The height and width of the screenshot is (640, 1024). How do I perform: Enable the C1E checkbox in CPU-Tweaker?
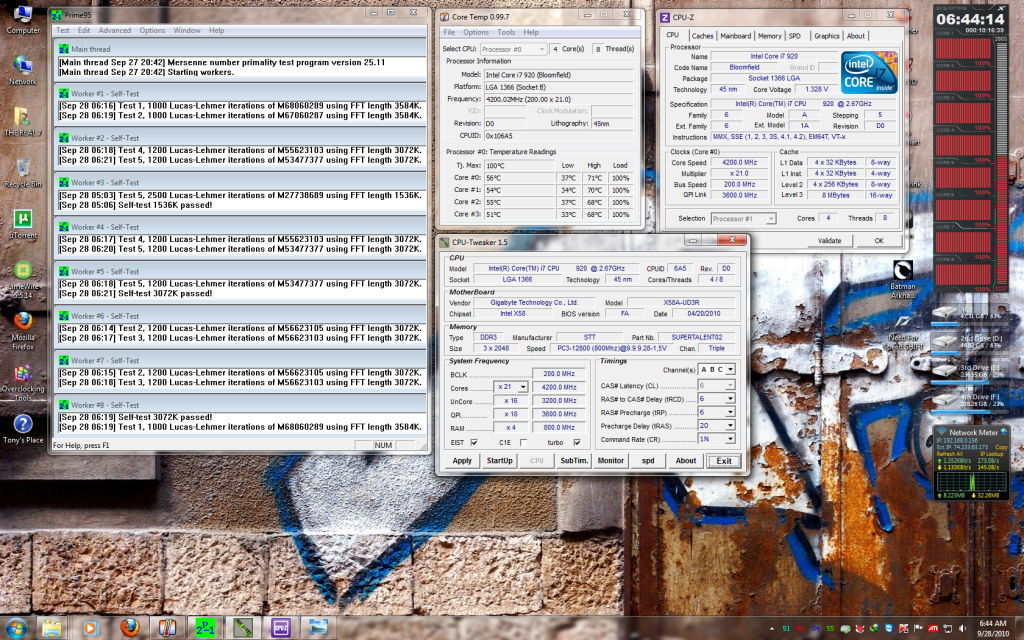click(523, 443)
